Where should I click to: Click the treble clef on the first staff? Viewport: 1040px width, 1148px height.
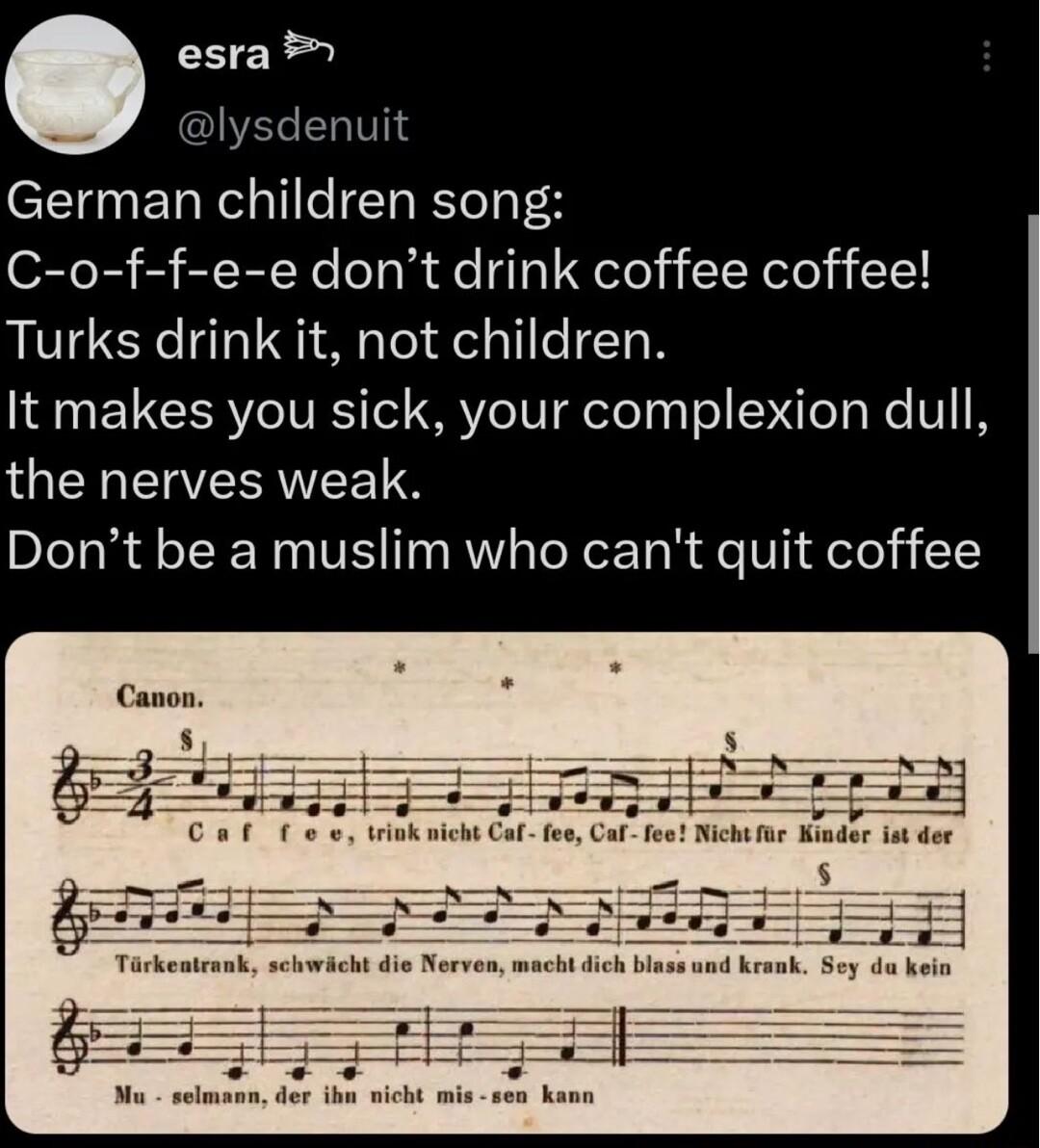tap(67, 785)
